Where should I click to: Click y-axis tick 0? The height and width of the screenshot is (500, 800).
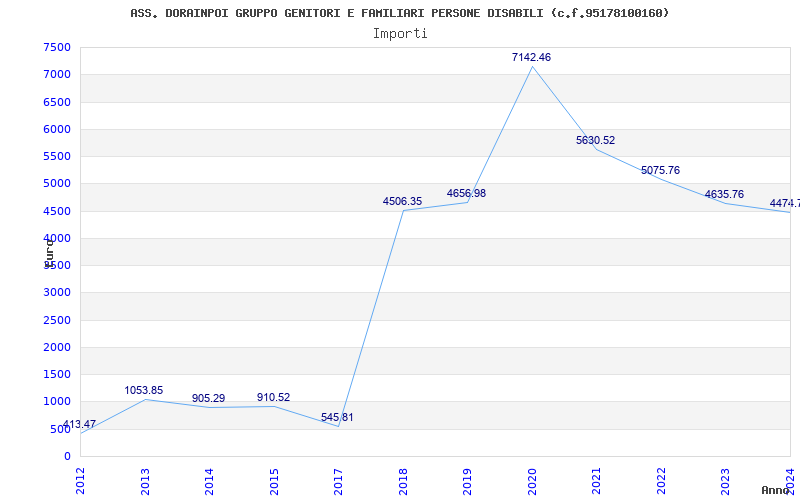tap(67, 456)
